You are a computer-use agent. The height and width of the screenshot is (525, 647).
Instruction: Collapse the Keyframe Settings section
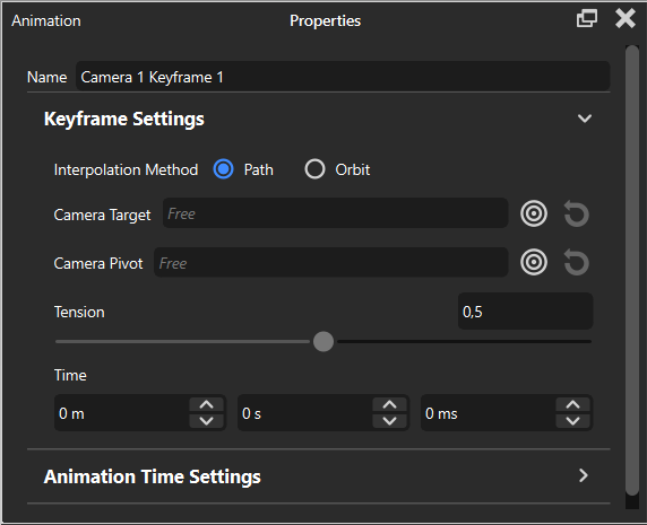pyautogui.click(x=585, y=119)
